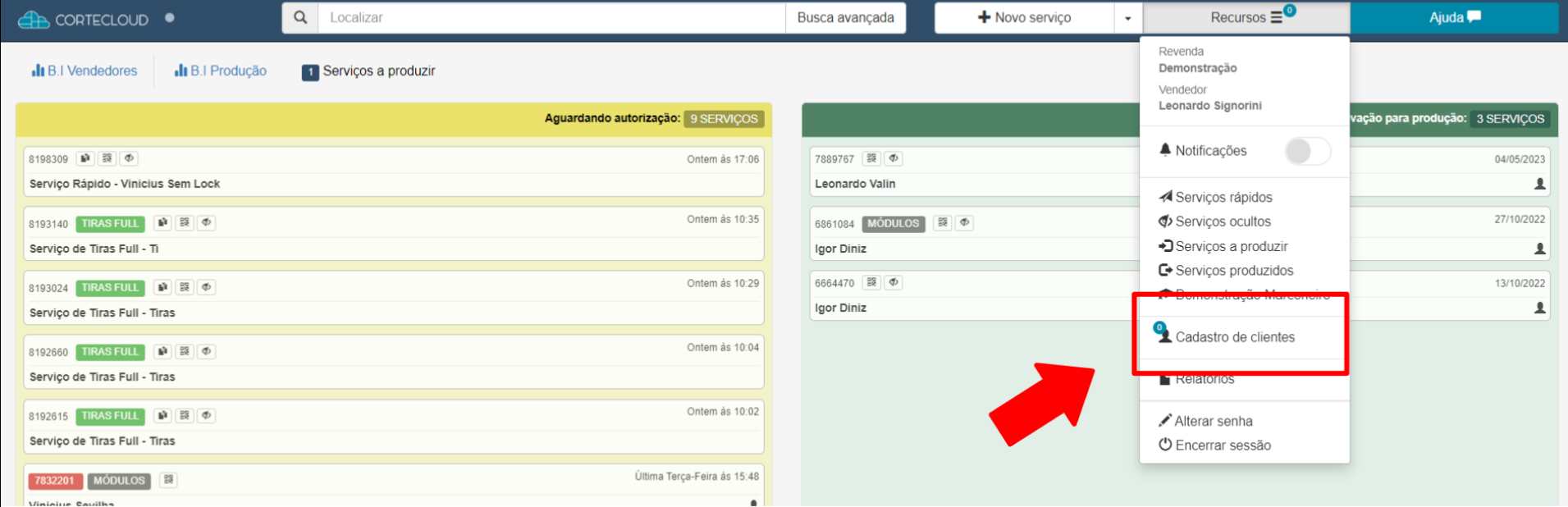
Task: Select Serviços rápidos in Recursos menu
Action: [x=1215, y=197]
